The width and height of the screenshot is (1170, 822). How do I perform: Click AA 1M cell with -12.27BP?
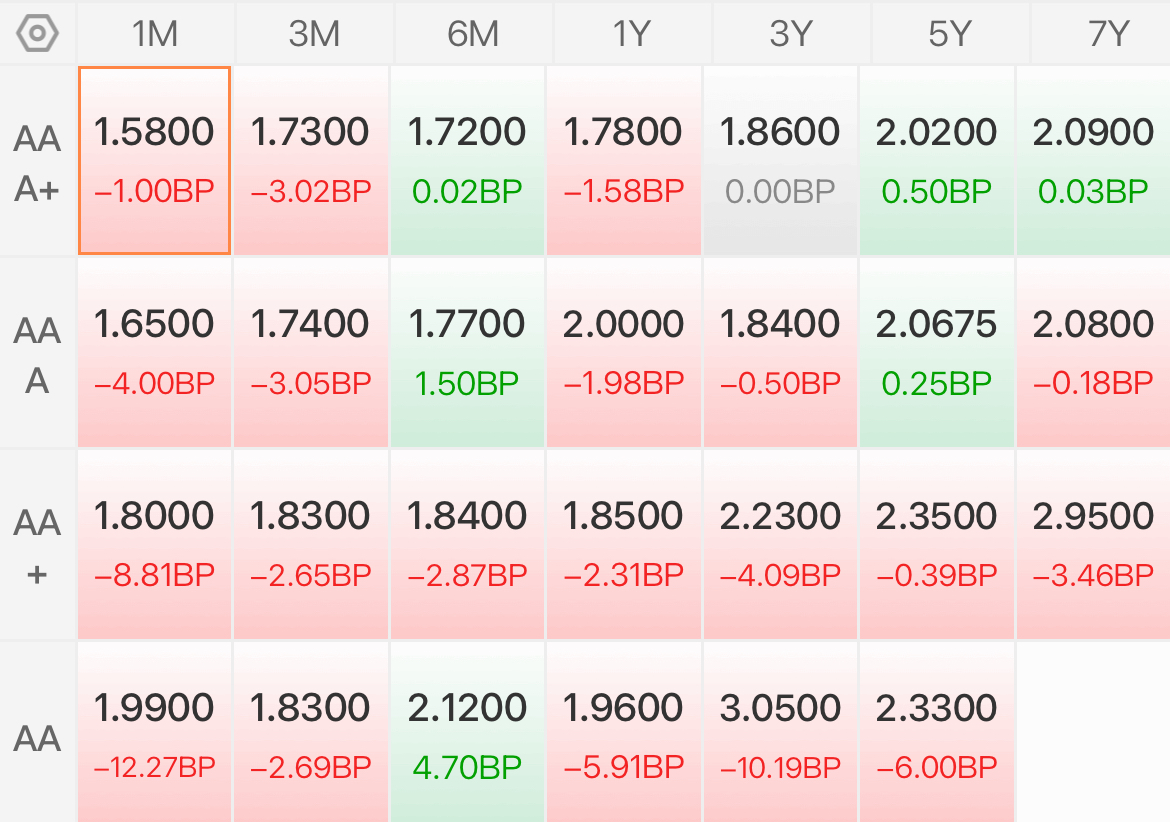[154, 732]
